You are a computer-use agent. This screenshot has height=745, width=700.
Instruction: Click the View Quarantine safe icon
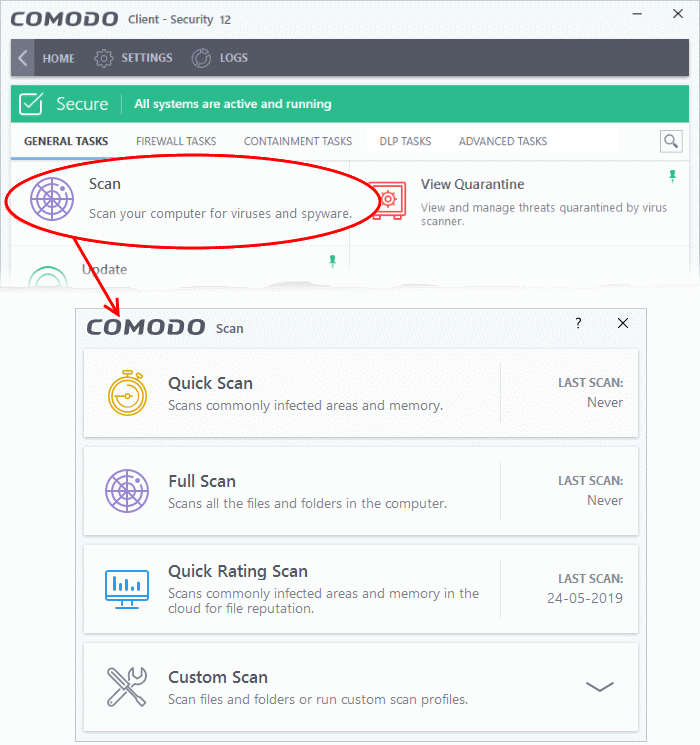click(x=389, y=200)
